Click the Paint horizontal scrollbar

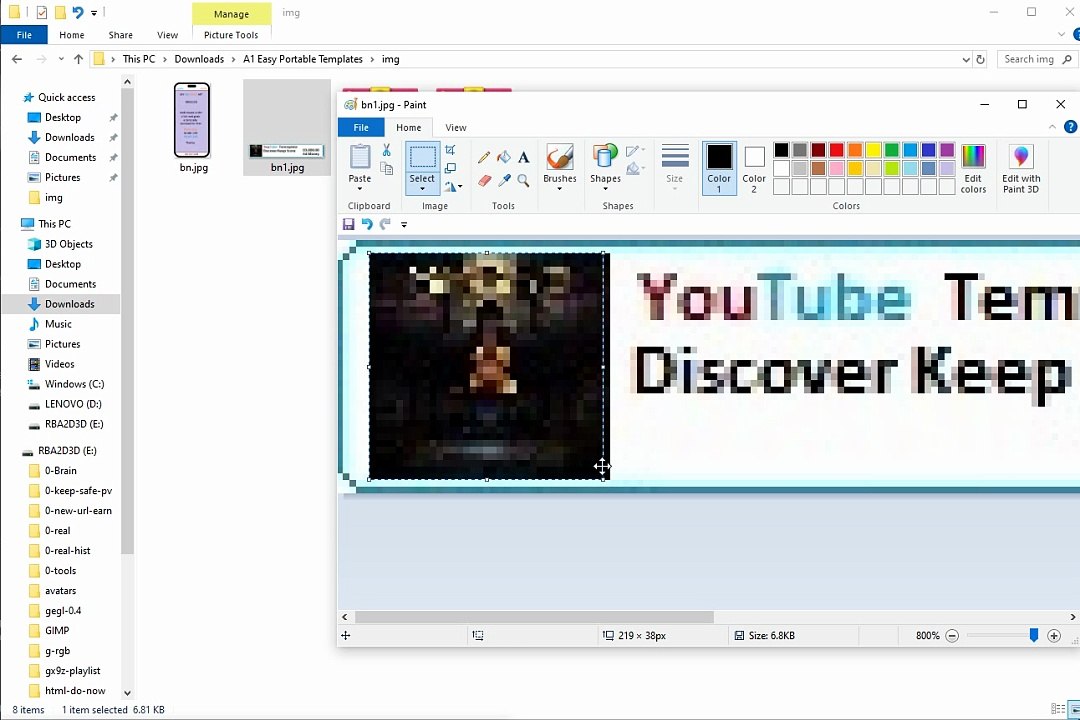click(x=534, y=617)
